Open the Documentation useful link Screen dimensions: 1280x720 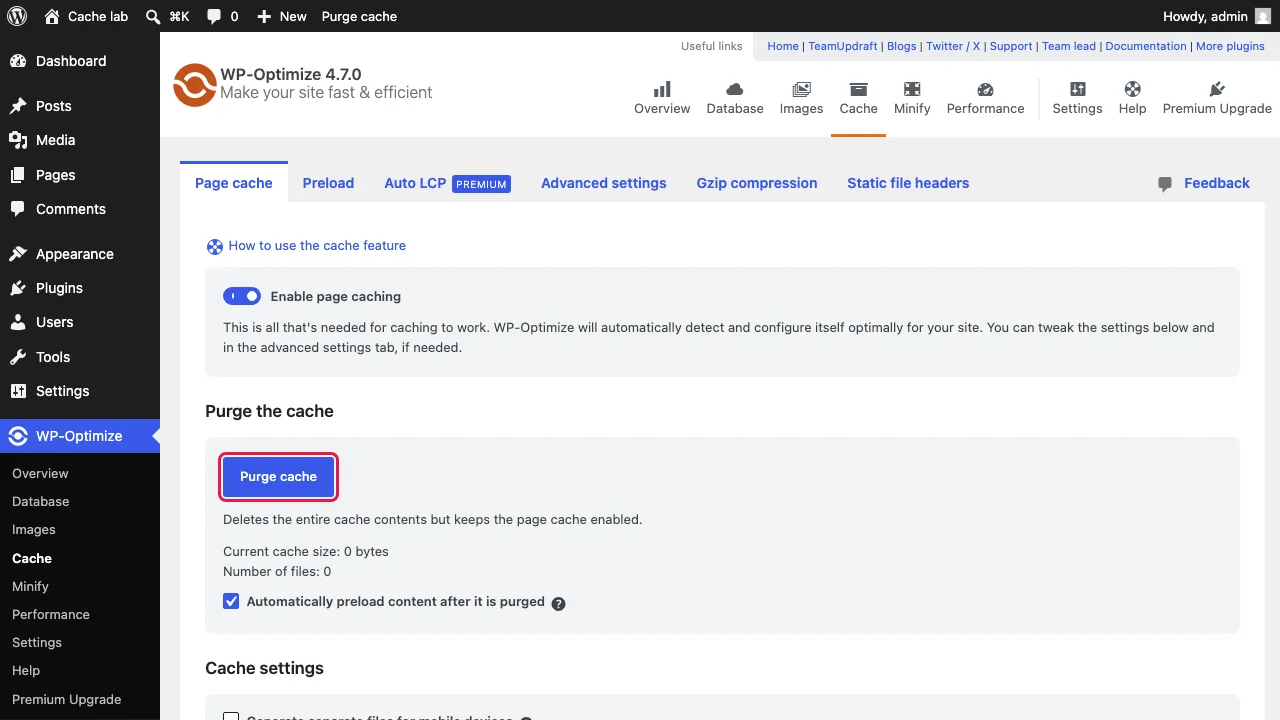(x=1146, y=46)
